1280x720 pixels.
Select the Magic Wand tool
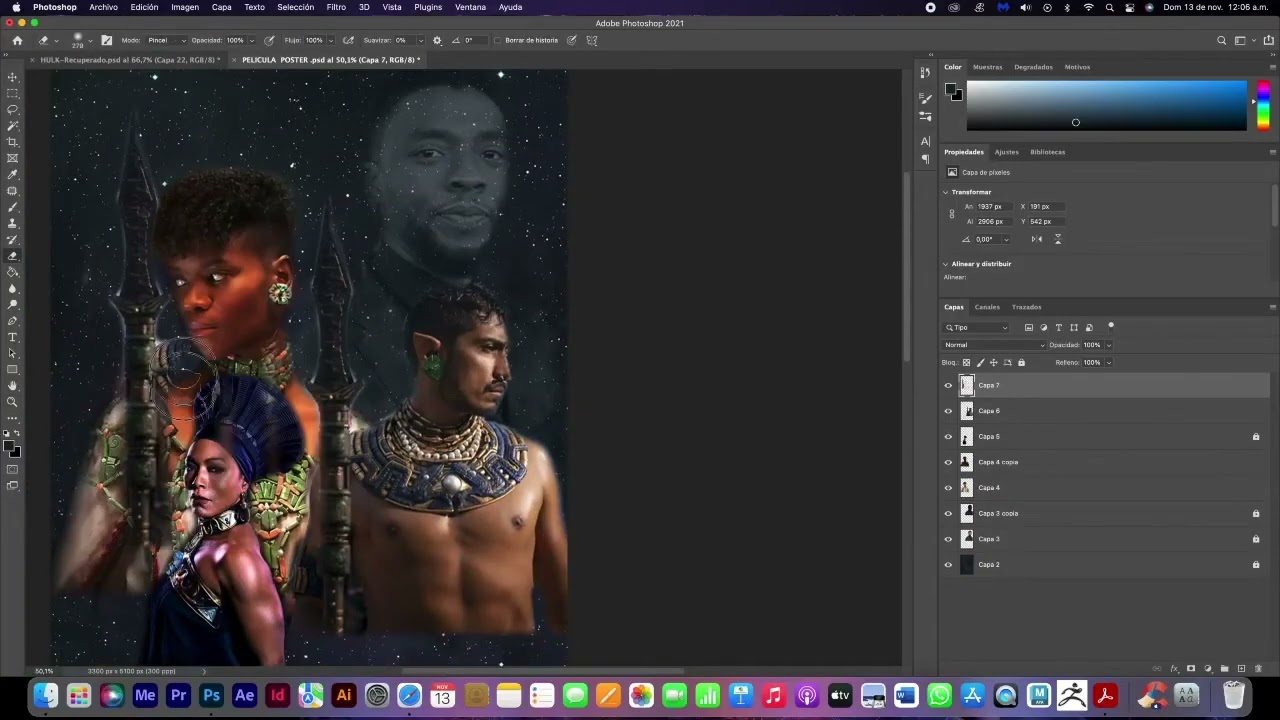13,126
